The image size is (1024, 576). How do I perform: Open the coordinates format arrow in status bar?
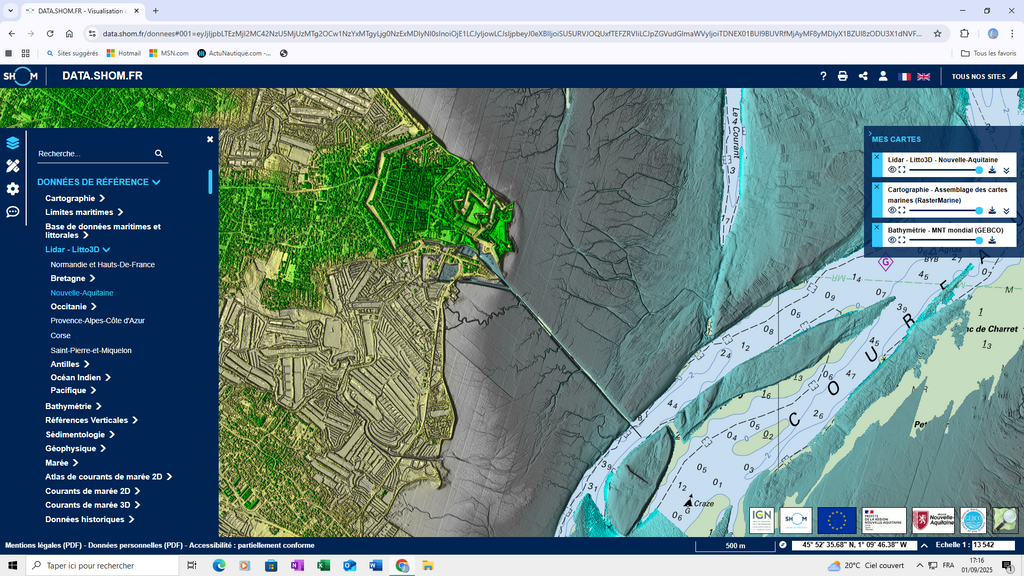pyautogui.click(x=924, y=545)
